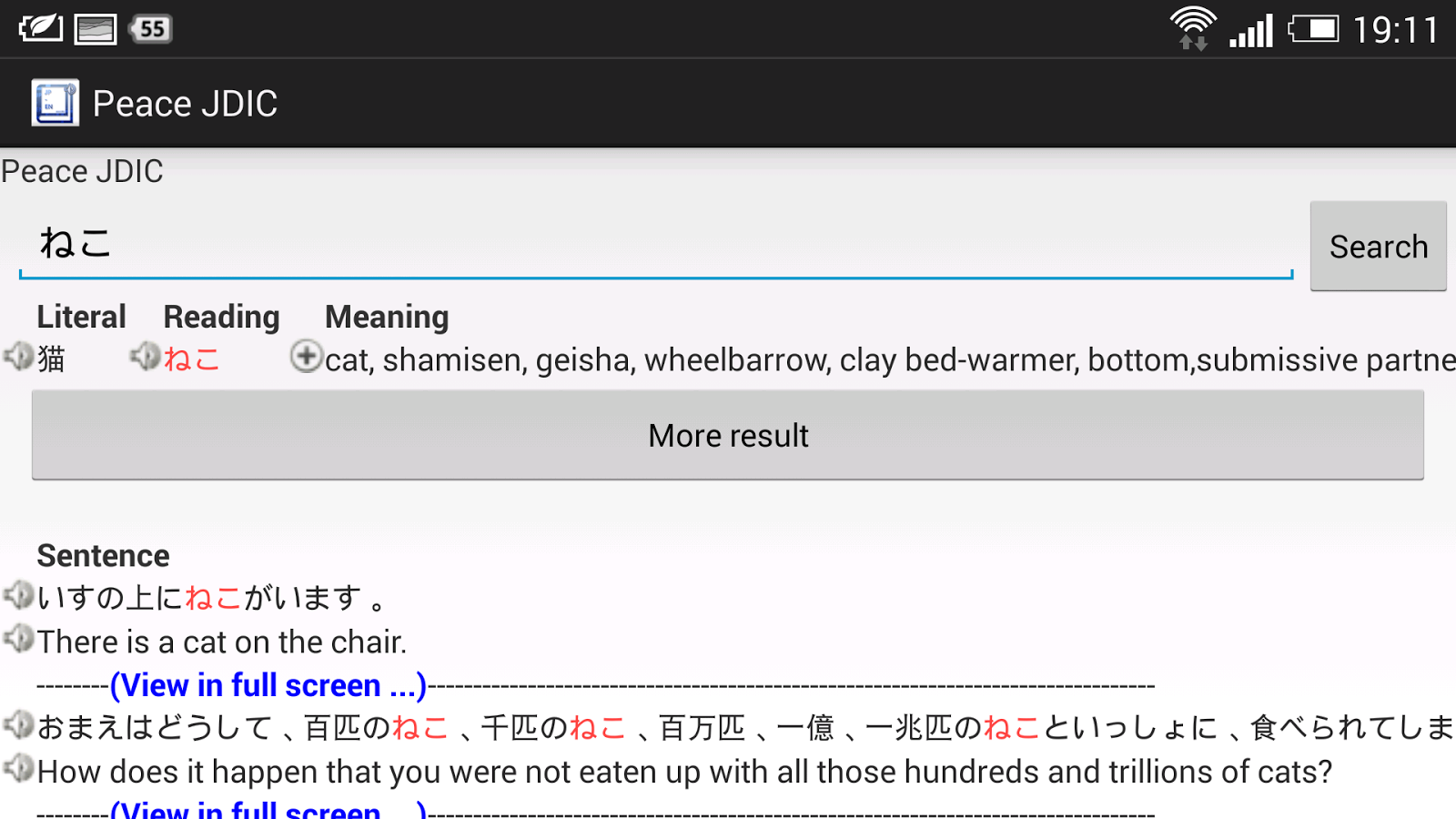Play audio for "There is a cat on the chair"
This screenshot has height=819, width=1456.
click(x=17, y=637)
